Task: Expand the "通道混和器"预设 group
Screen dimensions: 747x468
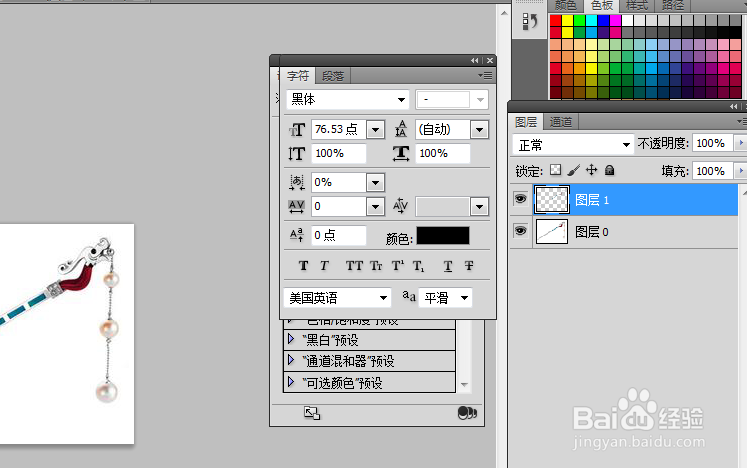Action: pos(291,360)
